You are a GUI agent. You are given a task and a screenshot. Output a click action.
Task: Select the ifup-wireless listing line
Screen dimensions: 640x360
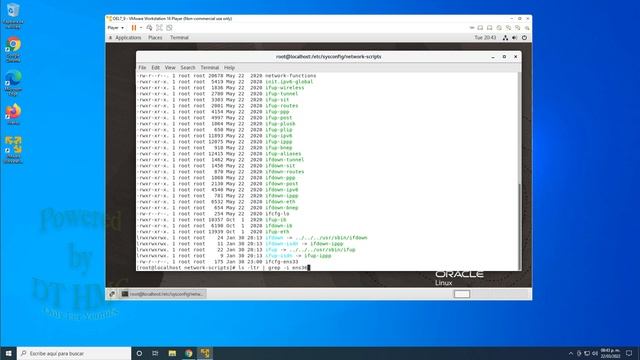click(x=220, y=87)
